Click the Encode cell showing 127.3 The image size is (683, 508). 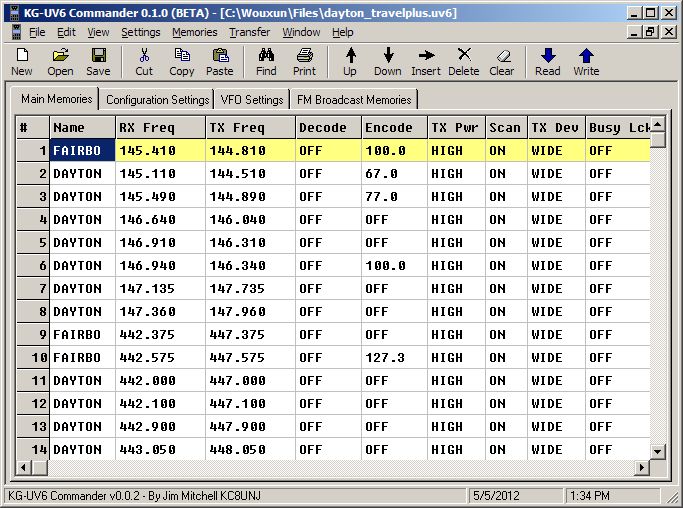click(x=392, y=358)
